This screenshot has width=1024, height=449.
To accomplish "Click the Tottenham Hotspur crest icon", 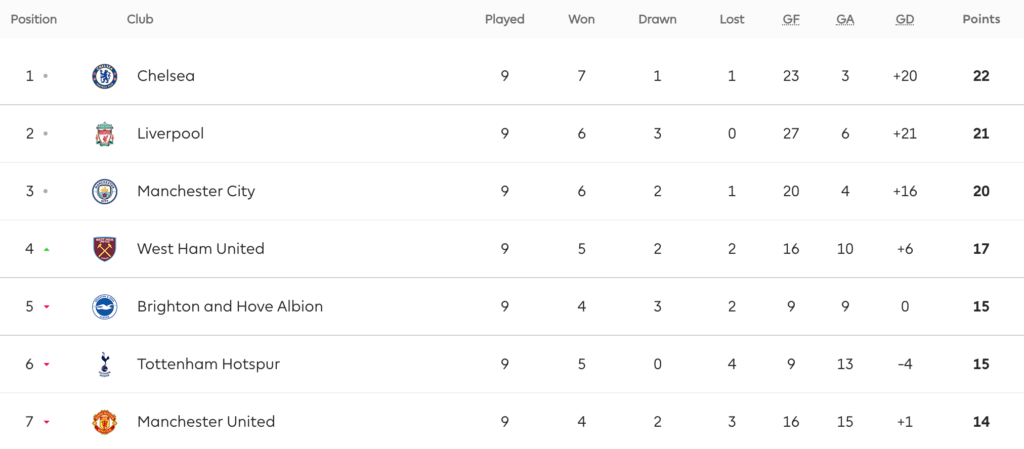I will (x=105, y=364).
